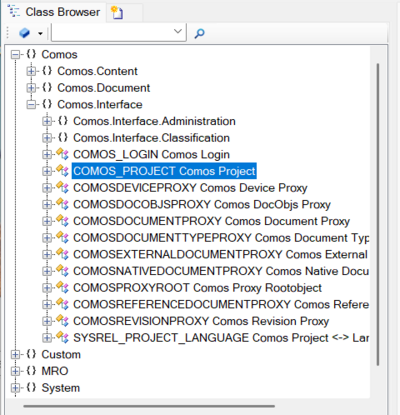
Task: Expand the System namespace
Action: pyautogui.click(x=15, y=388)
